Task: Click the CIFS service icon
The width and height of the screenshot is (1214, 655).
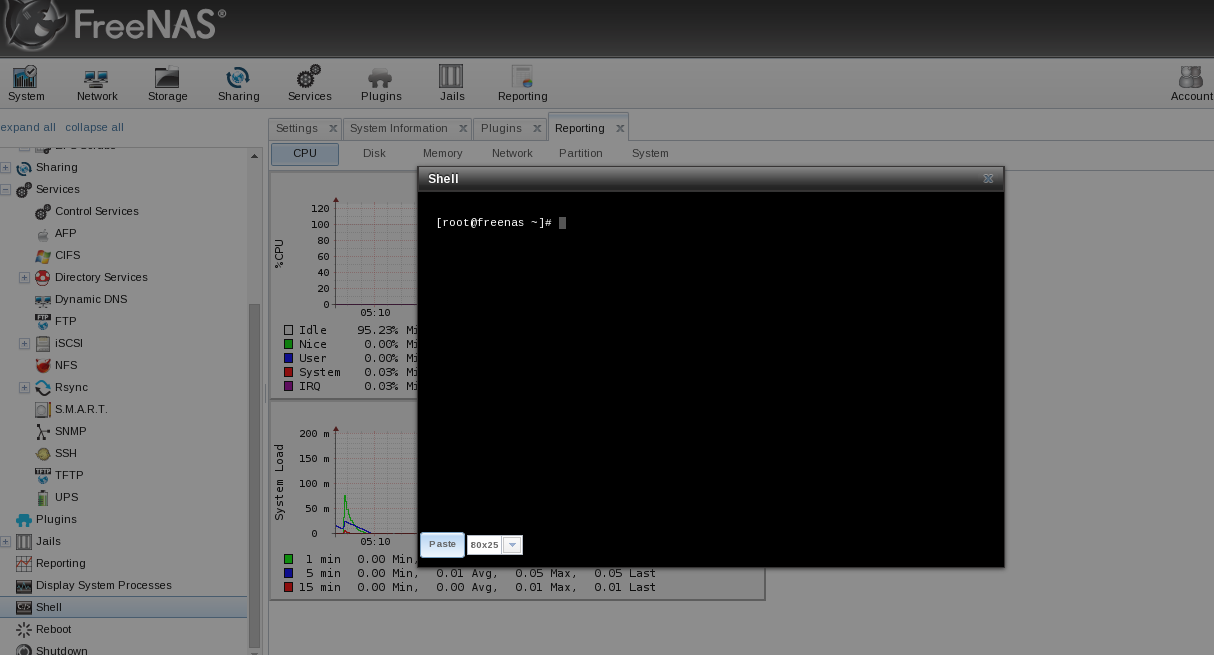Action: pyautogui.click(x=43, y=255)
